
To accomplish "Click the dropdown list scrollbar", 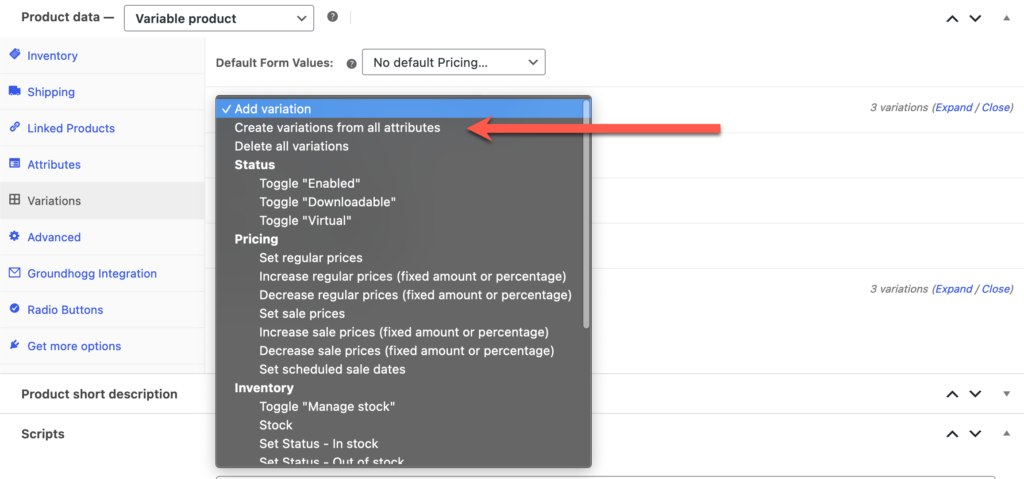I will [586, 215].
